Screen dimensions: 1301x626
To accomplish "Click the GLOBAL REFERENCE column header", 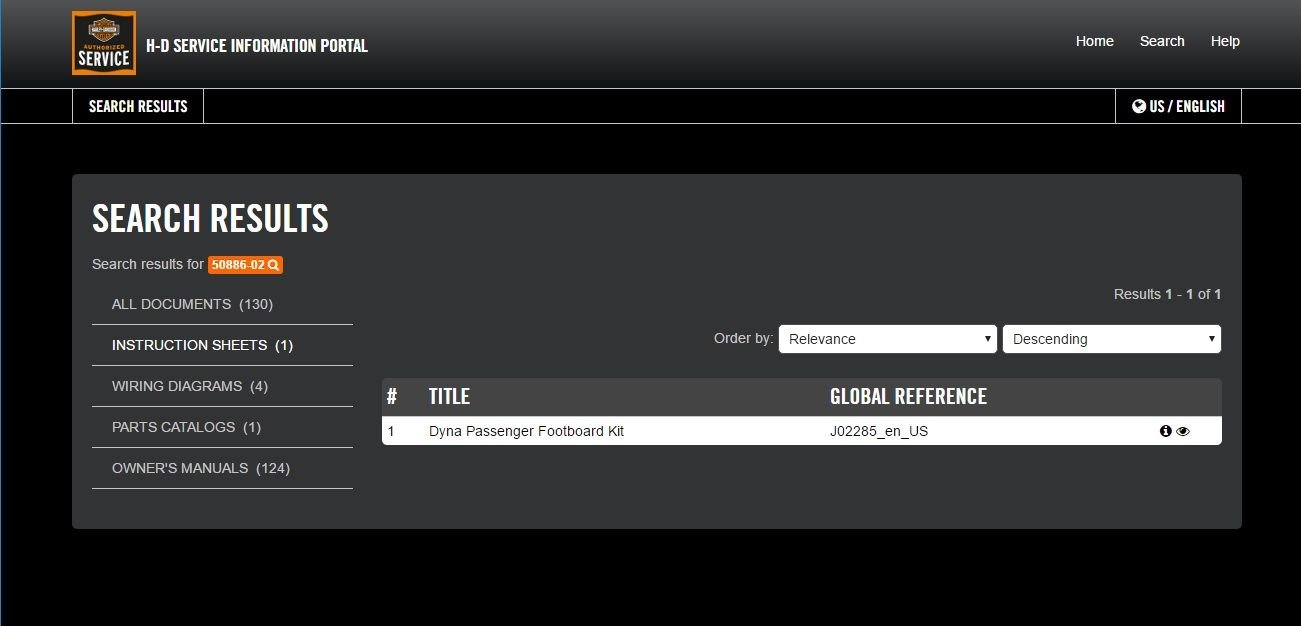I will click(908, 397).
